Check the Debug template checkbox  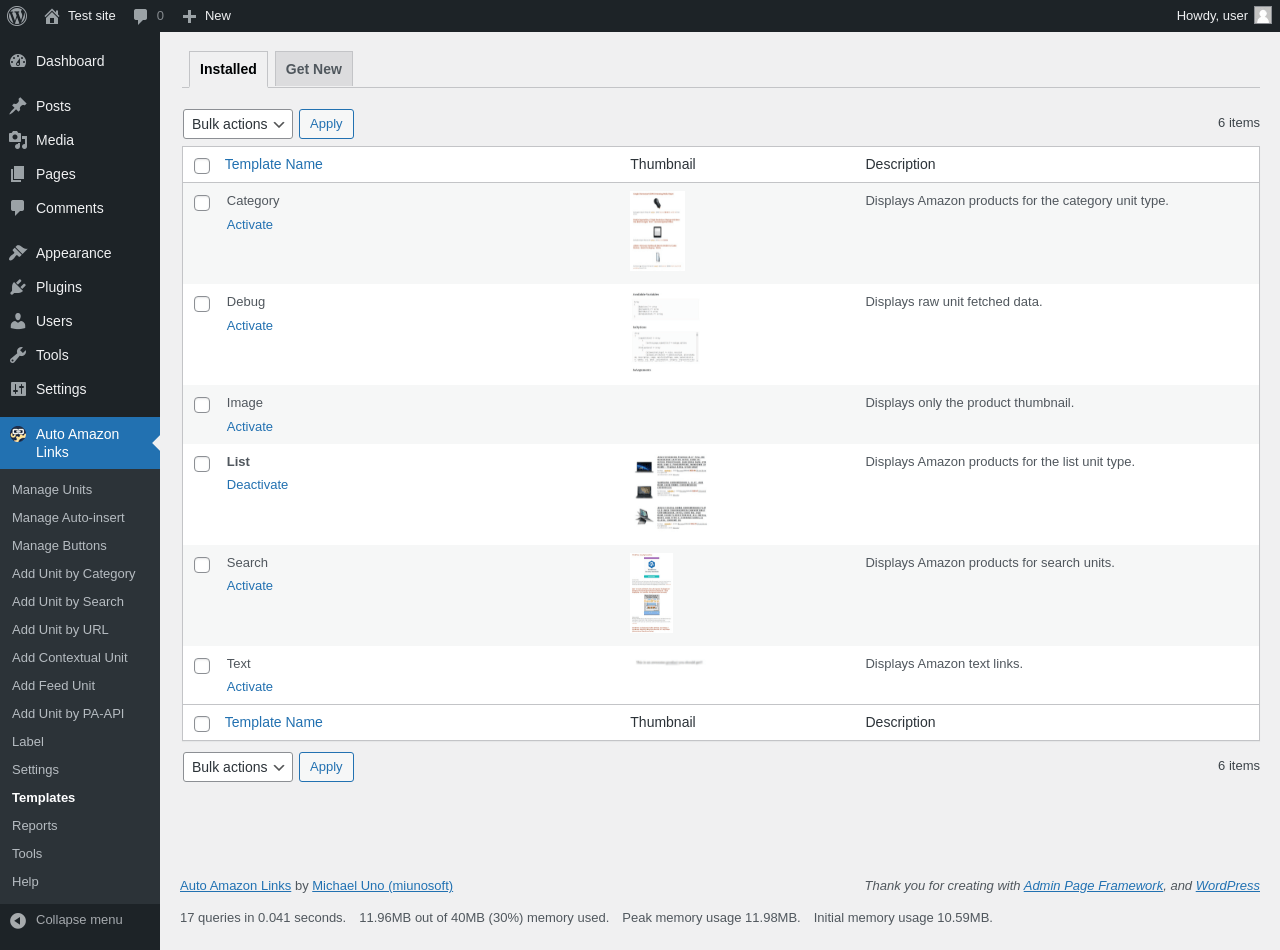(x=202, y=304)
